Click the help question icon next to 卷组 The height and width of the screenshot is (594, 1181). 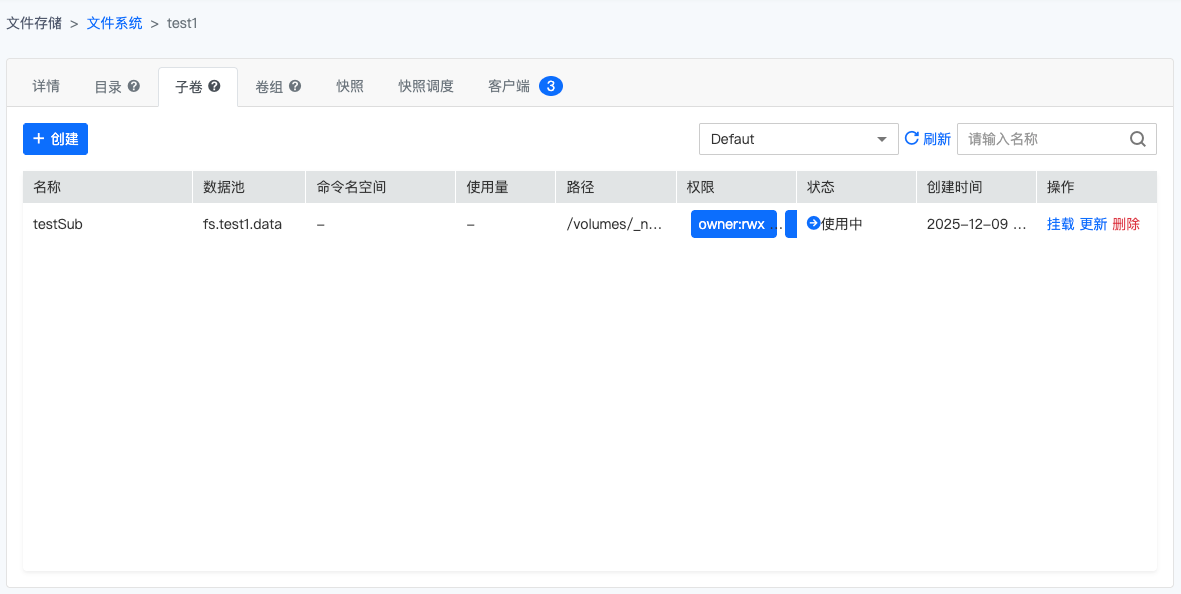(293, 86)
